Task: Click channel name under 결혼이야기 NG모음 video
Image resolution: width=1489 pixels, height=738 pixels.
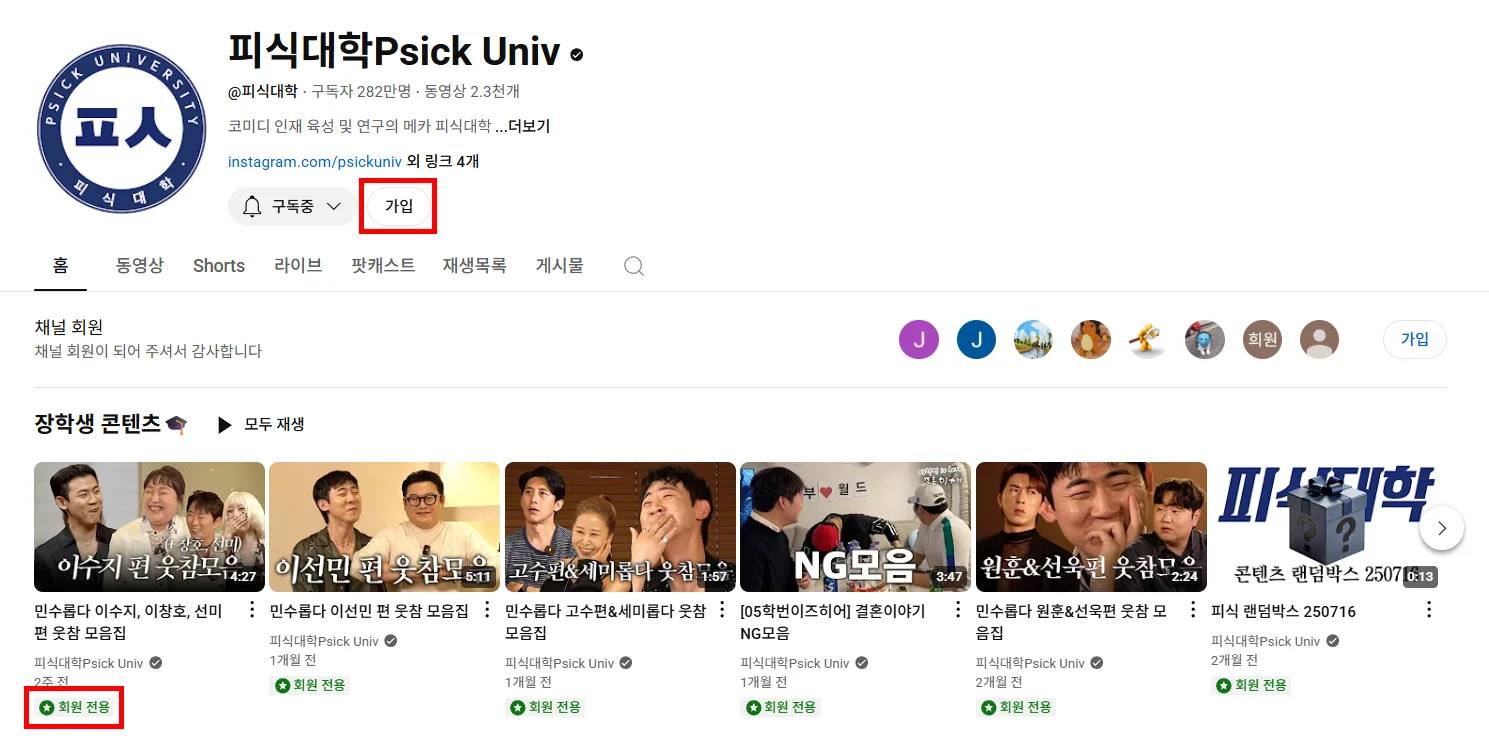Action: tap(795, 663)
